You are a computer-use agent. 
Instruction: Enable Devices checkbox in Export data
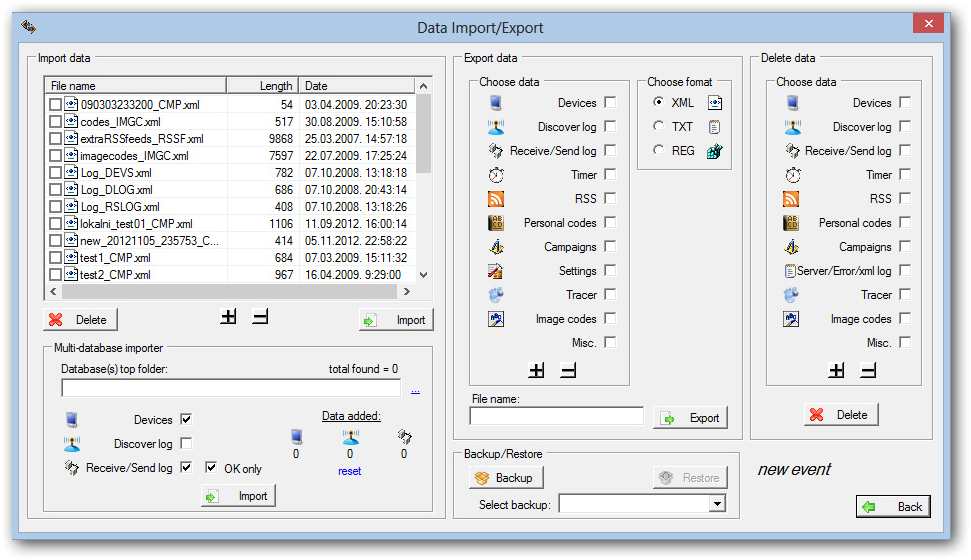pyautogui.click(x=610, y=102)
